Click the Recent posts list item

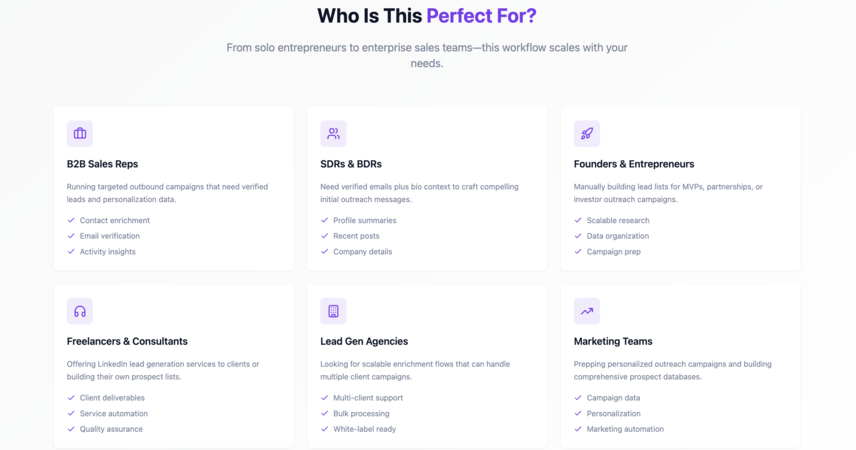(356, 236)
